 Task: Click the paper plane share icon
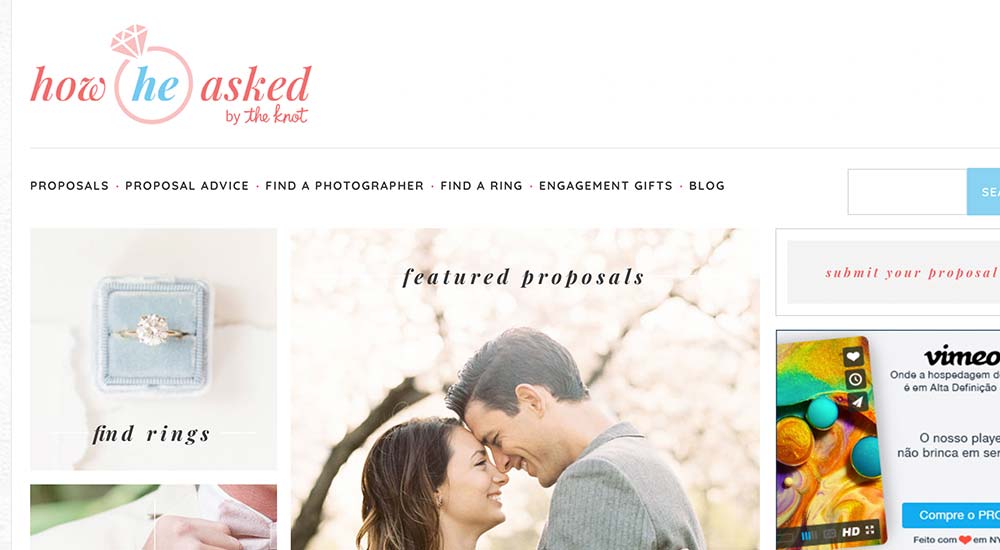(857, 401)
